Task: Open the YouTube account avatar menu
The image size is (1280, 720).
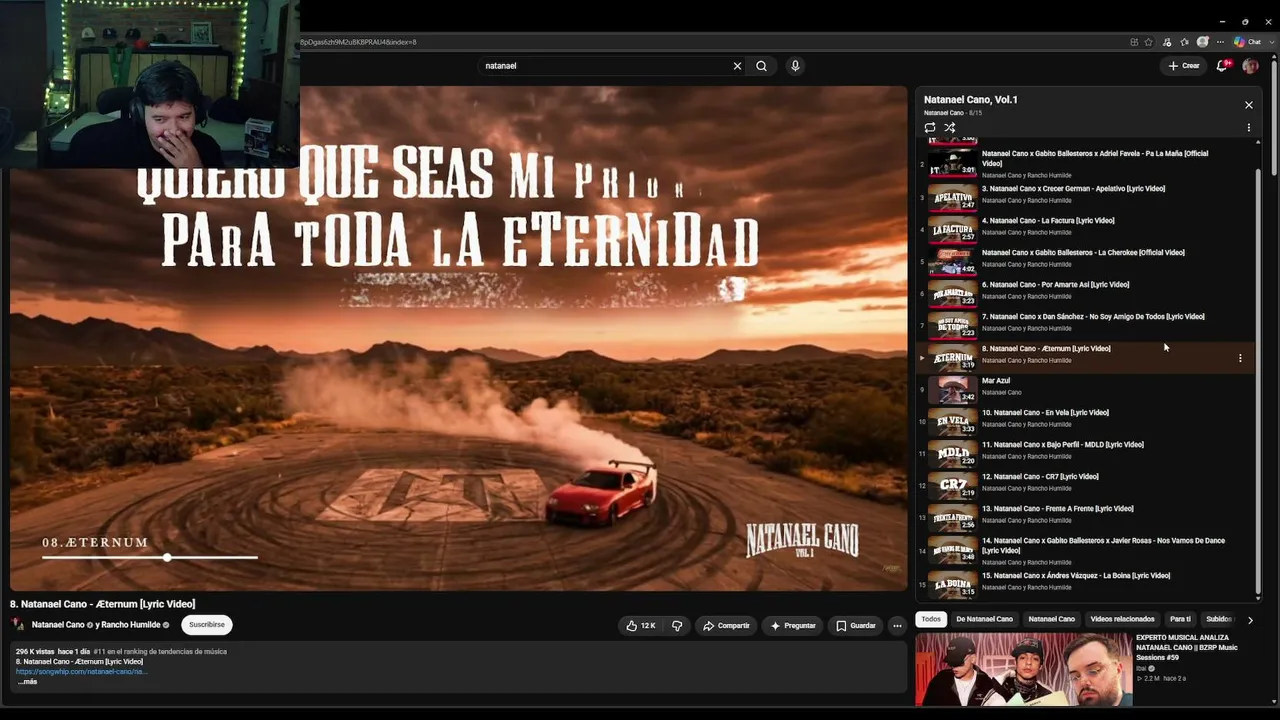Action: [1250, 66]
